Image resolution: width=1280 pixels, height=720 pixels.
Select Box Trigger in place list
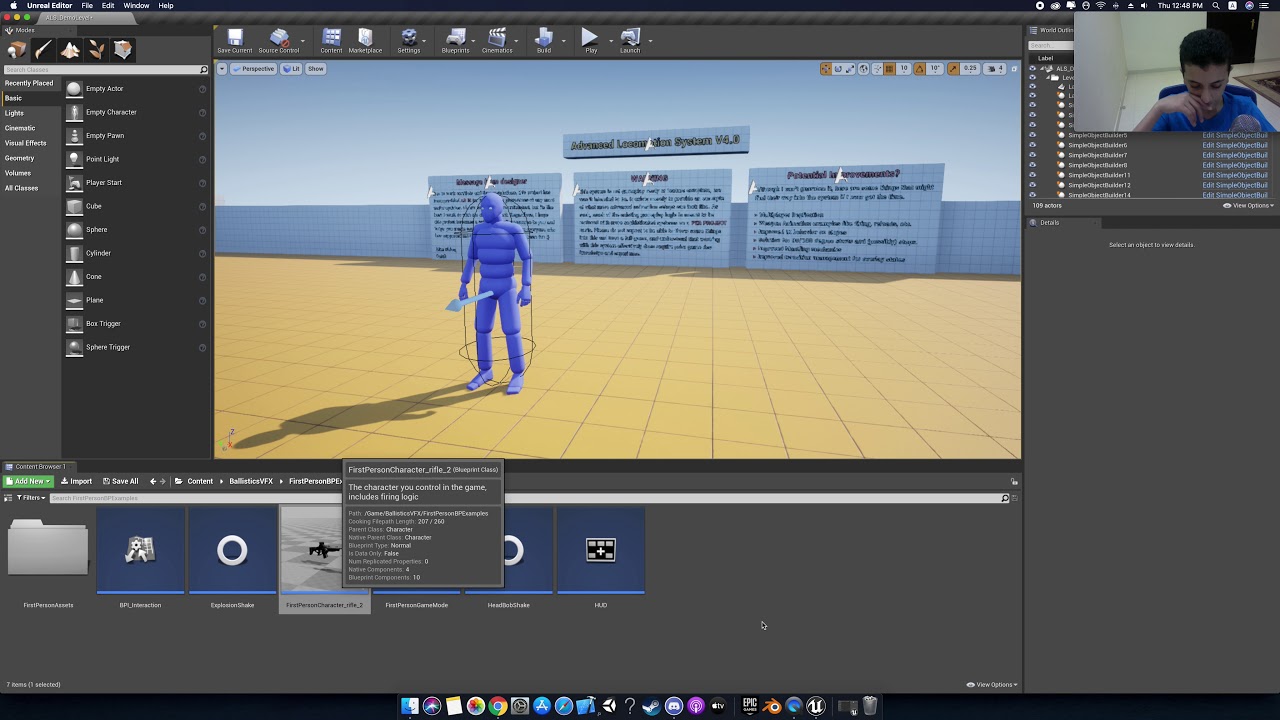136,324
